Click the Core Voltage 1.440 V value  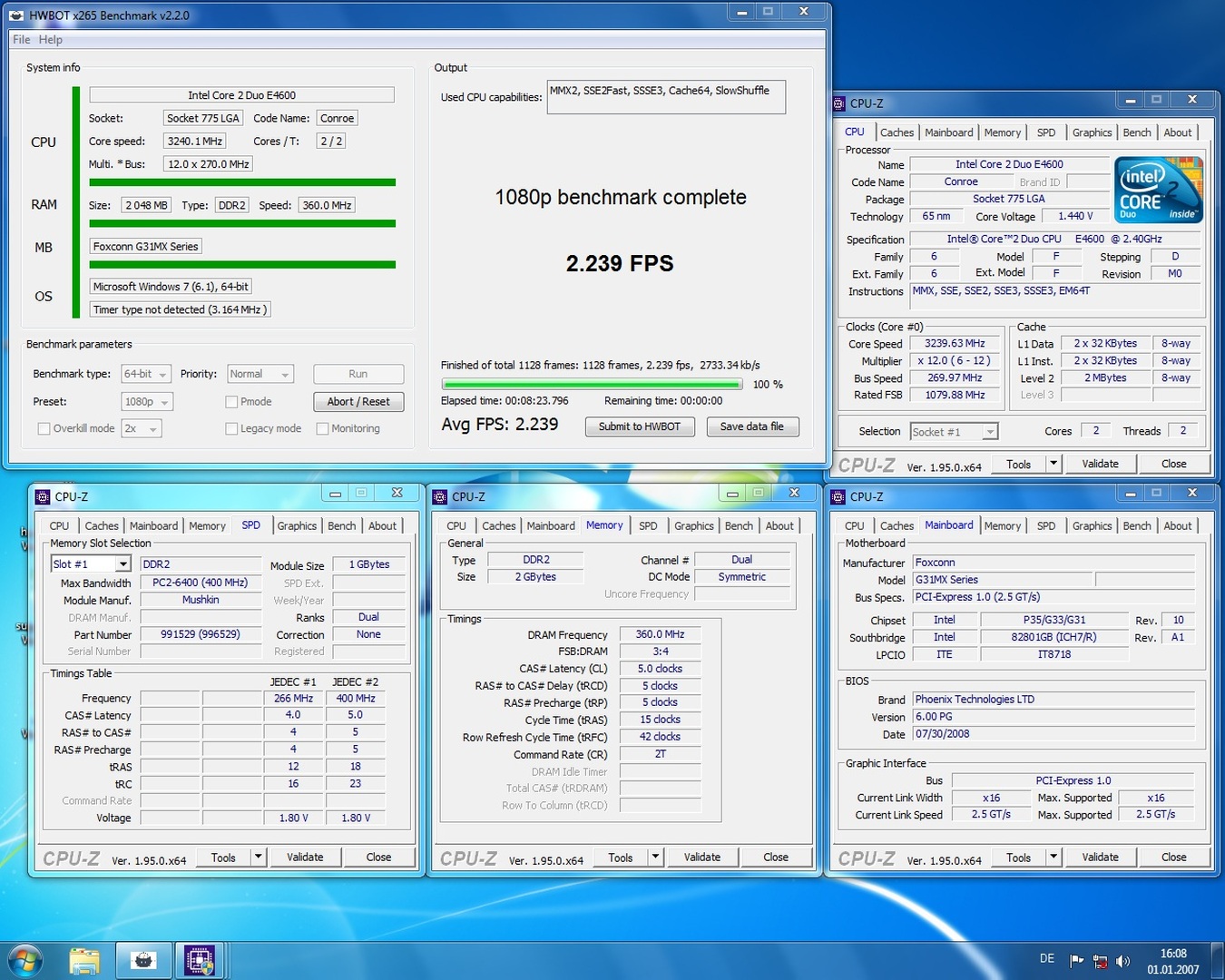[x=1075, y=217]
